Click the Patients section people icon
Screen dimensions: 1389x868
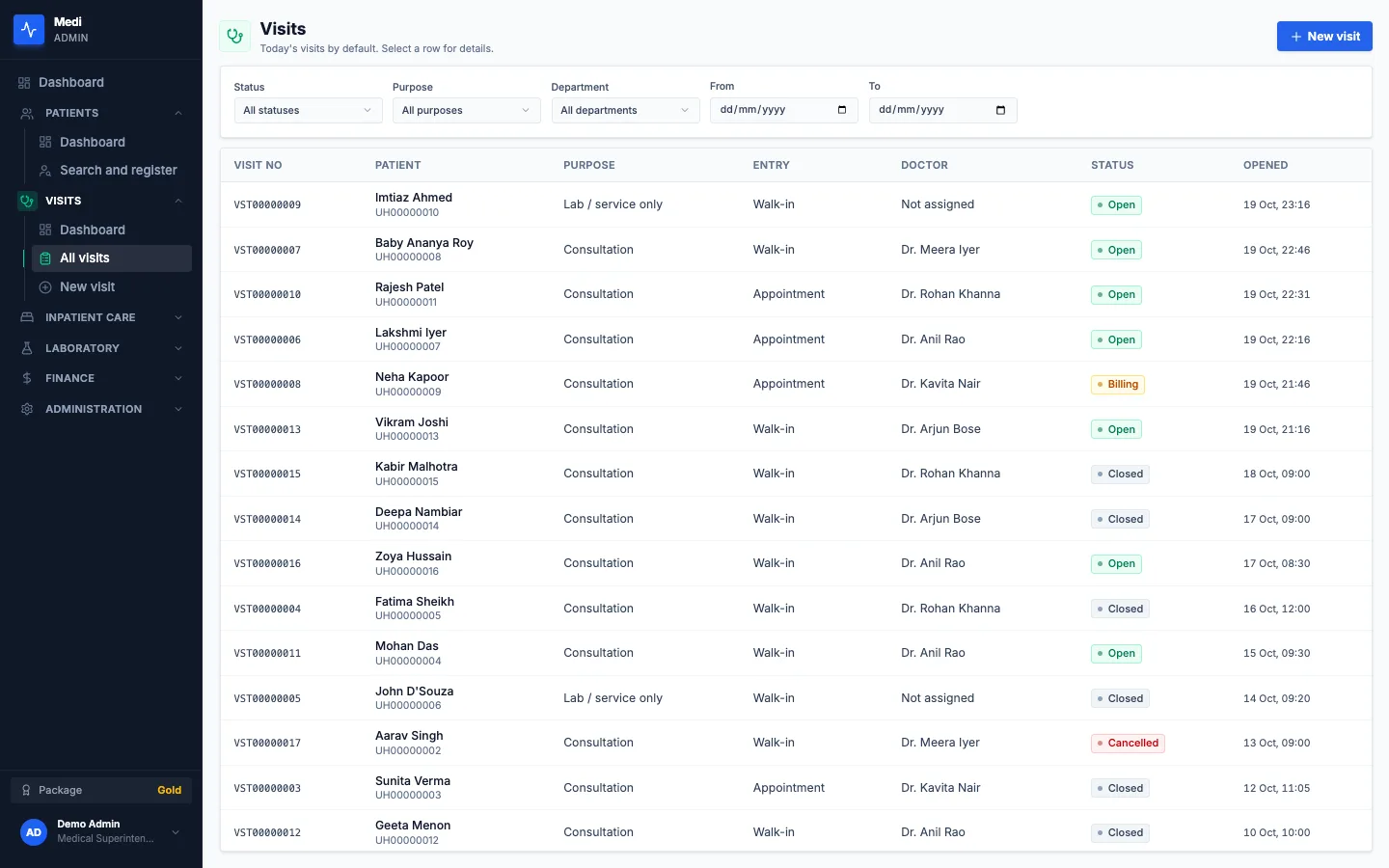coord(27,113)
